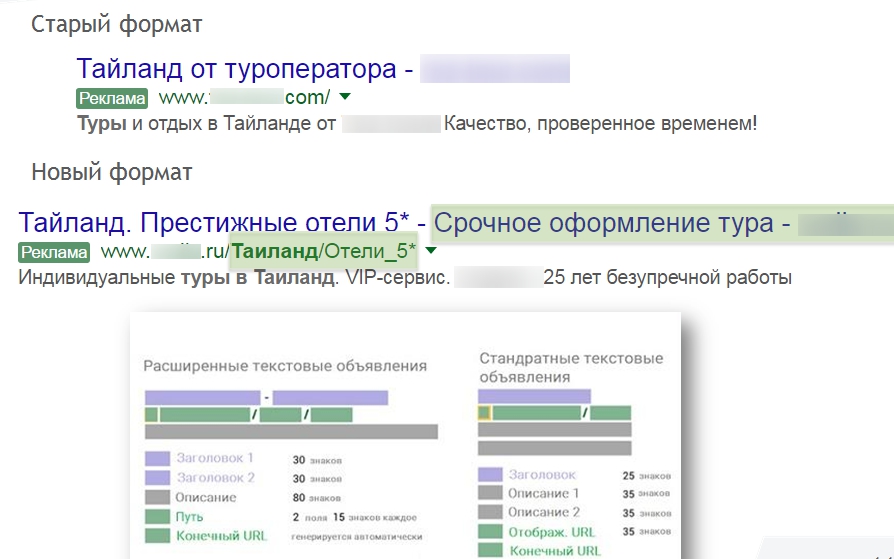Click the 'Стандартные текстовые объявления' heading

pos(571,367)
